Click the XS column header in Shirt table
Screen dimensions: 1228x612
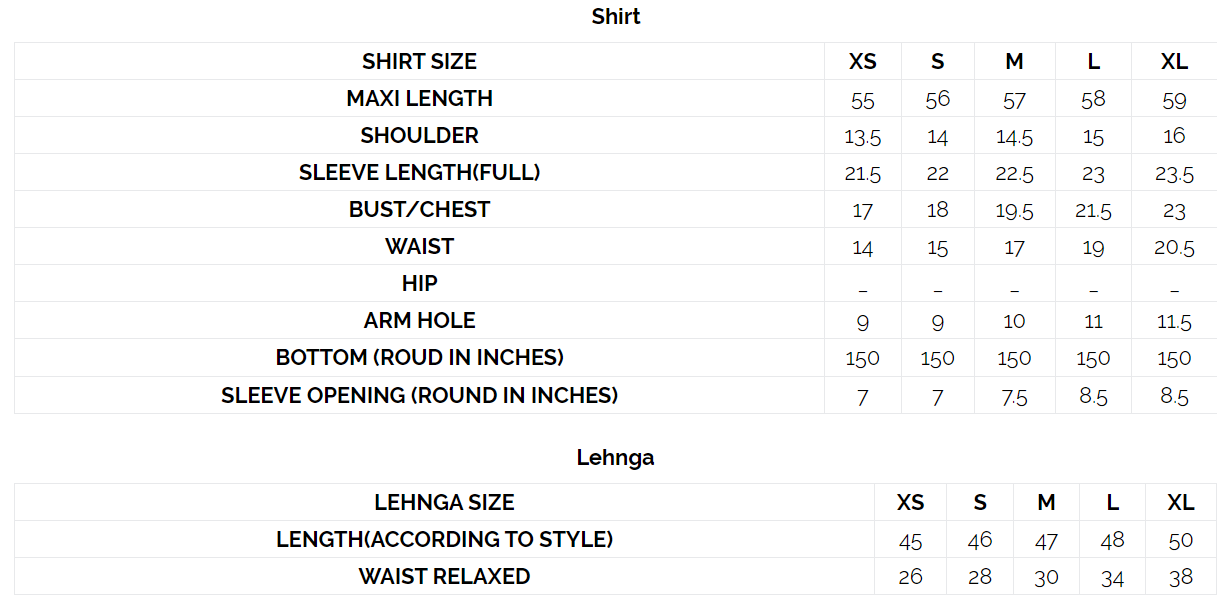(x=862, y=62)
